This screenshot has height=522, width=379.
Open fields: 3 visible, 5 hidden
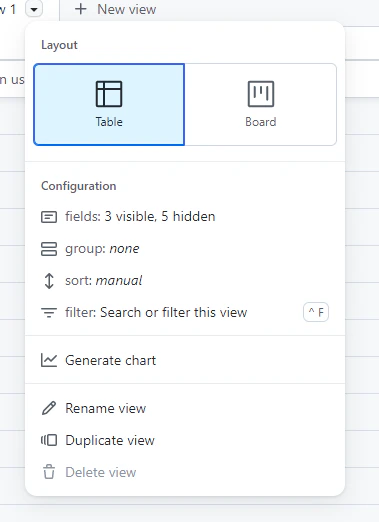click(x=185, y=217)
